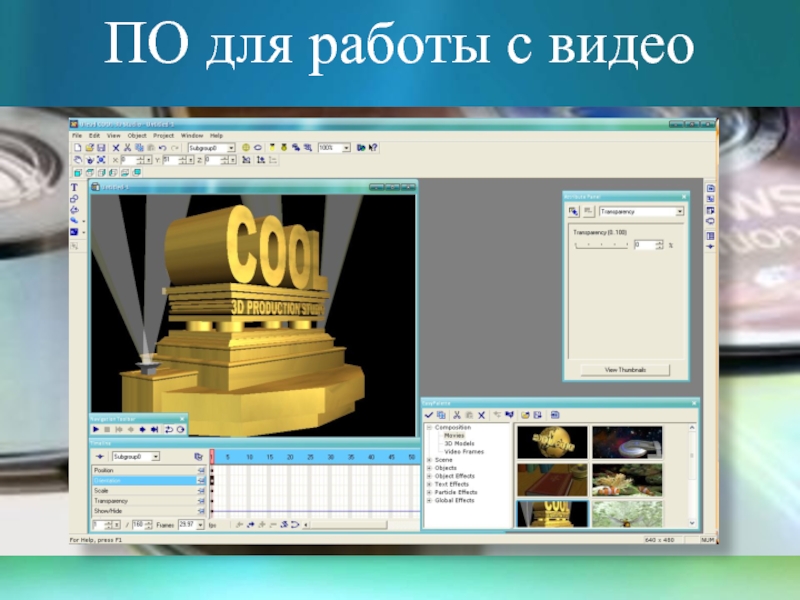
Task: Click the Transparency percent value field
Action: pyautogui.click(x=644, y=245)
